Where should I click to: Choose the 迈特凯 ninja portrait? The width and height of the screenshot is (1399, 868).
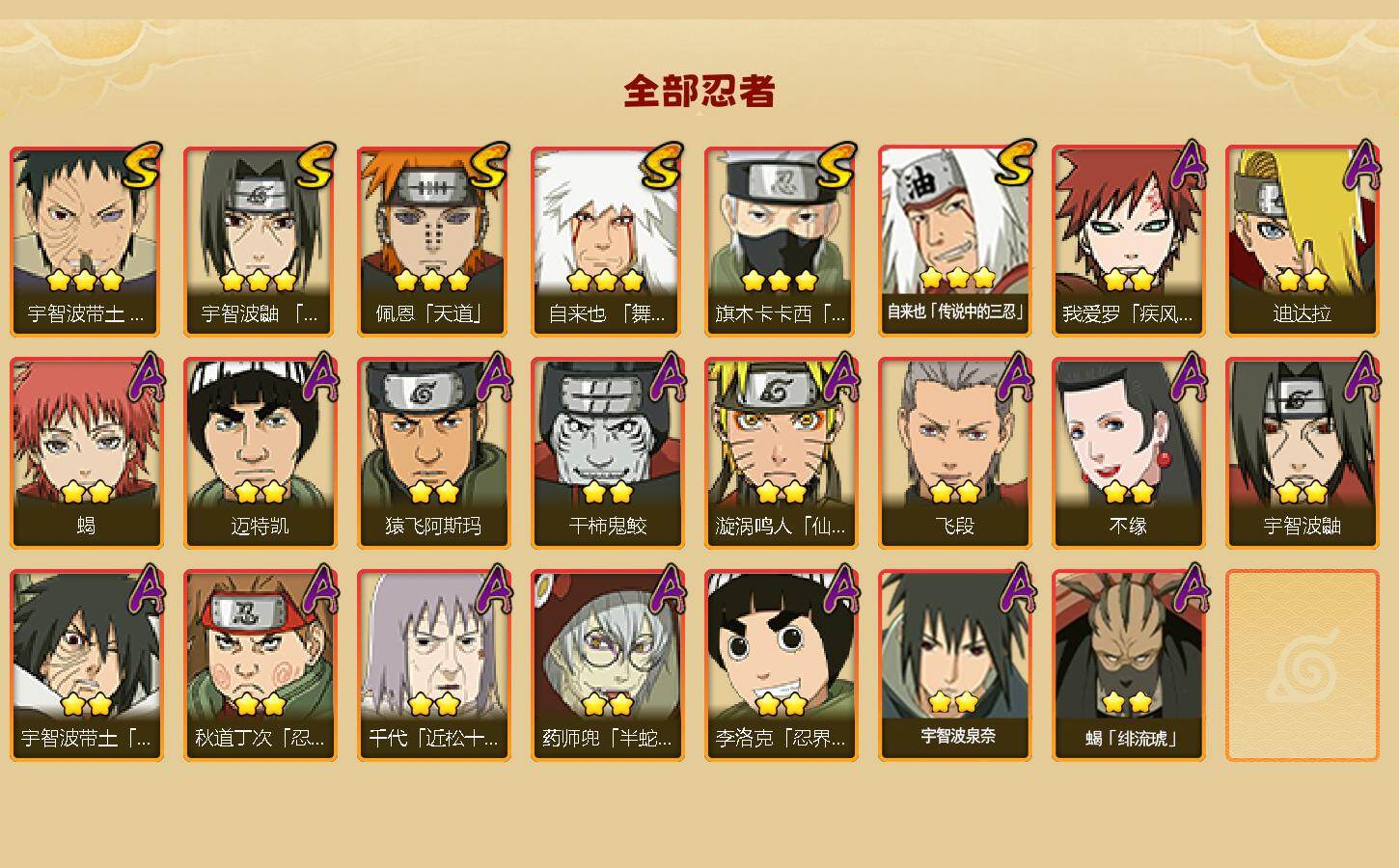click(260, 453)
